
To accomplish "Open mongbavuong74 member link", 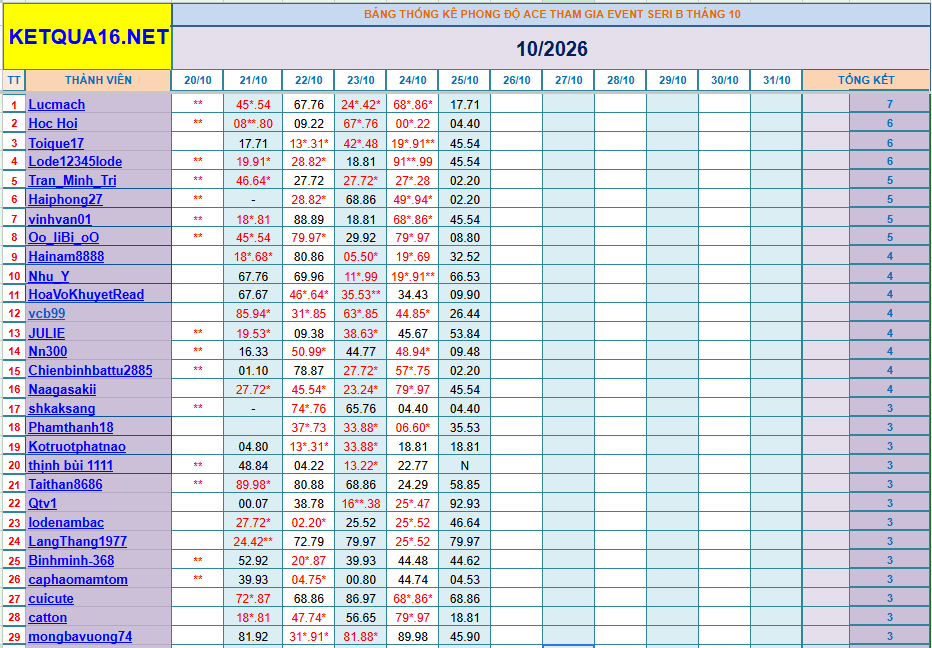I will click(80, 637).
